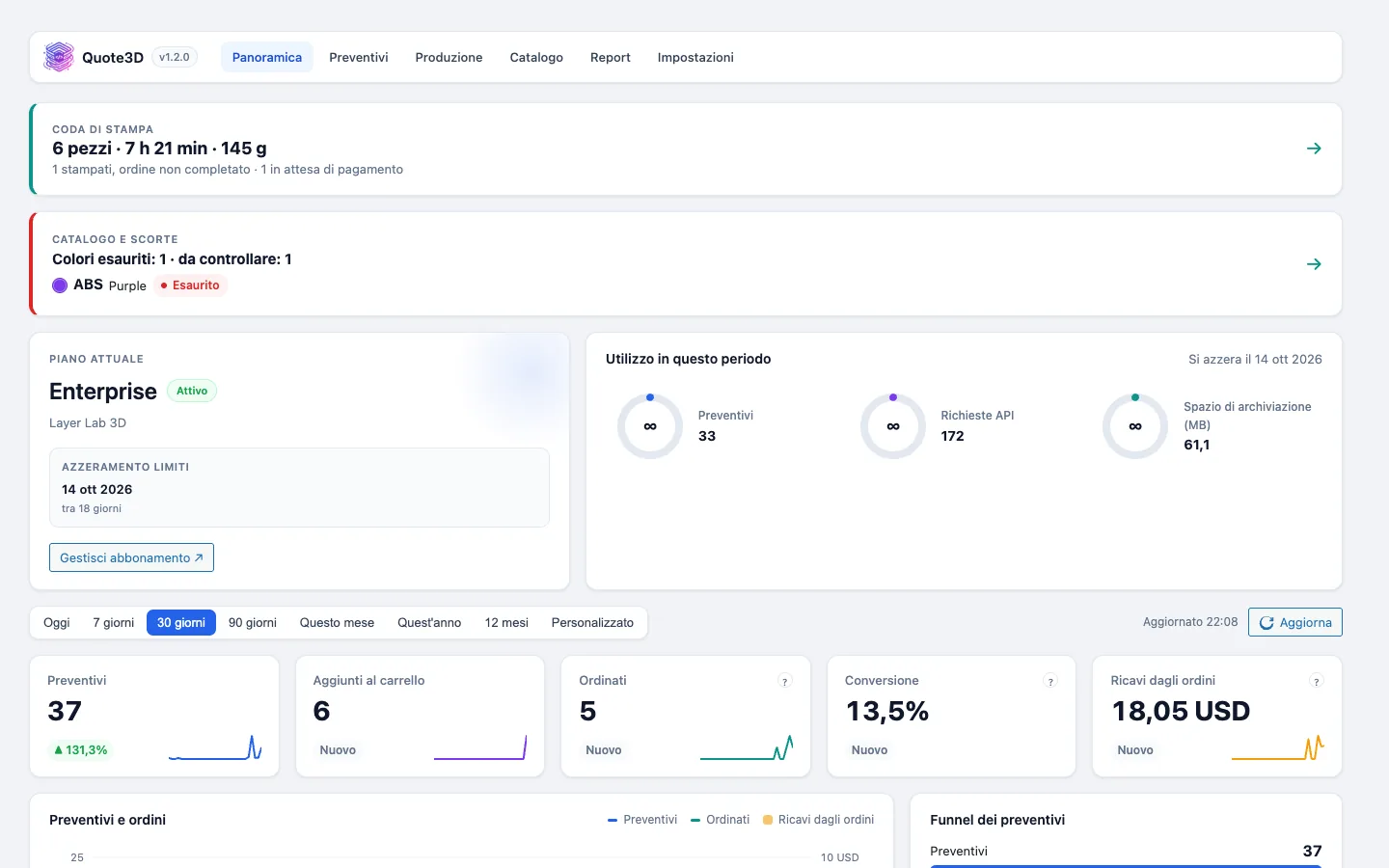
Task: Click help icon on Ordinati card
Action: (785, 681)
